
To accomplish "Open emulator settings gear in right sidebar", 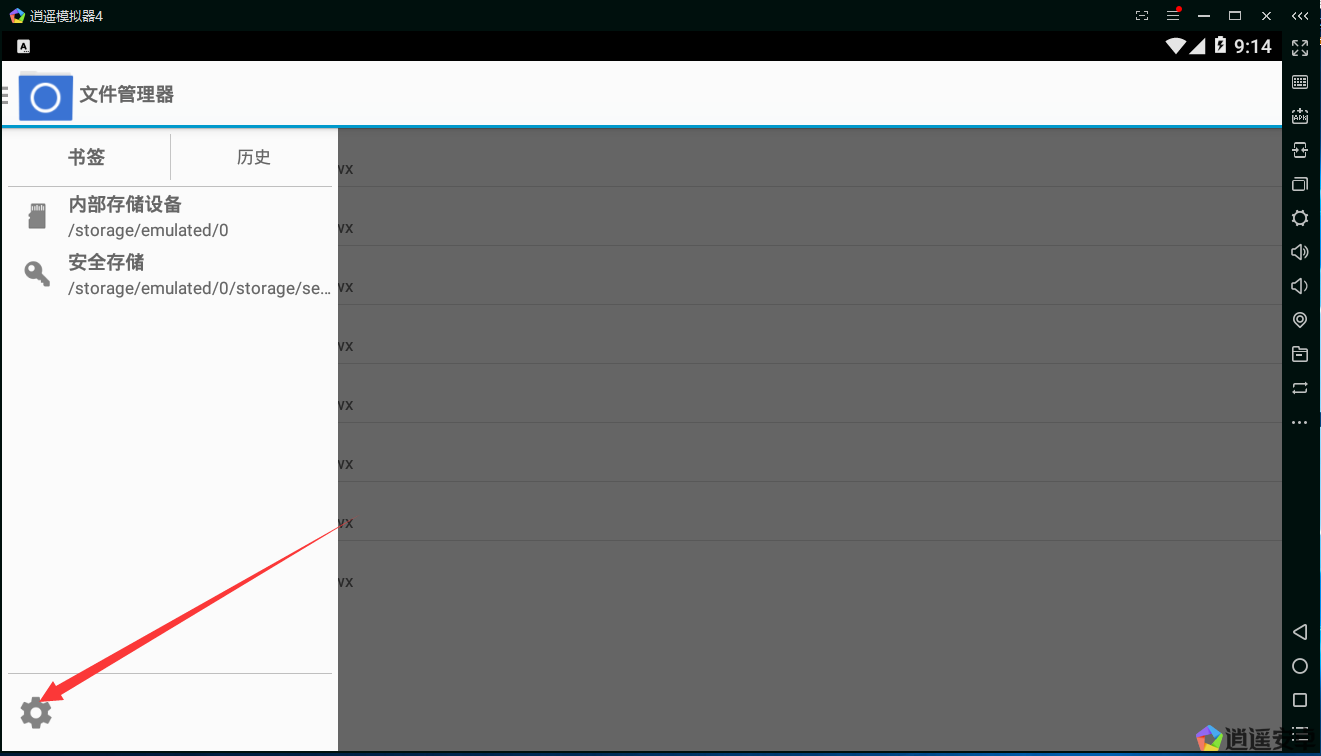I will click(1300, 218).
